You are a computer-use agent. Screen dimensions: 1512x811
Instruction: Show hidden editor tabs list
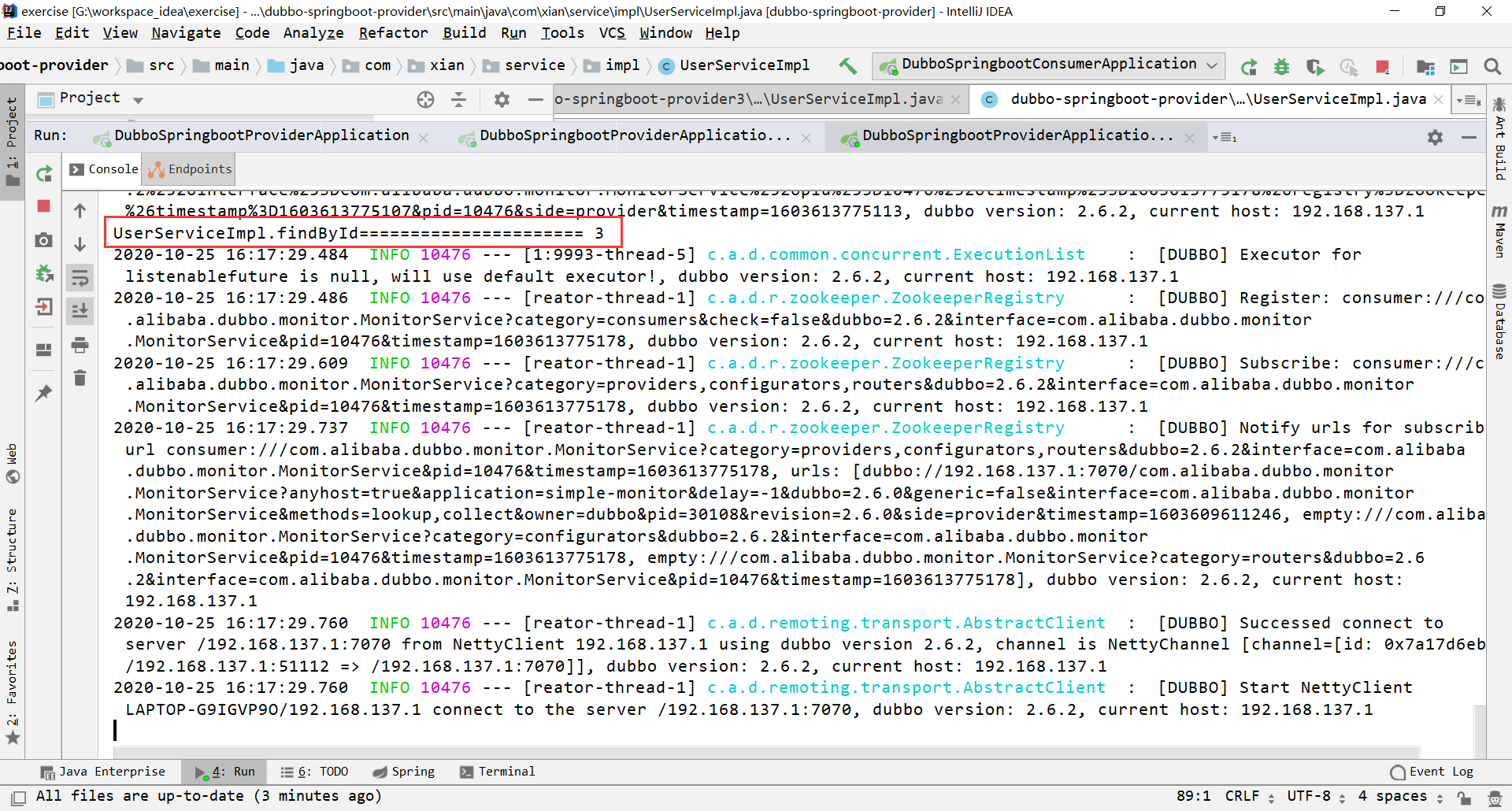click(x=1469, y=100)
